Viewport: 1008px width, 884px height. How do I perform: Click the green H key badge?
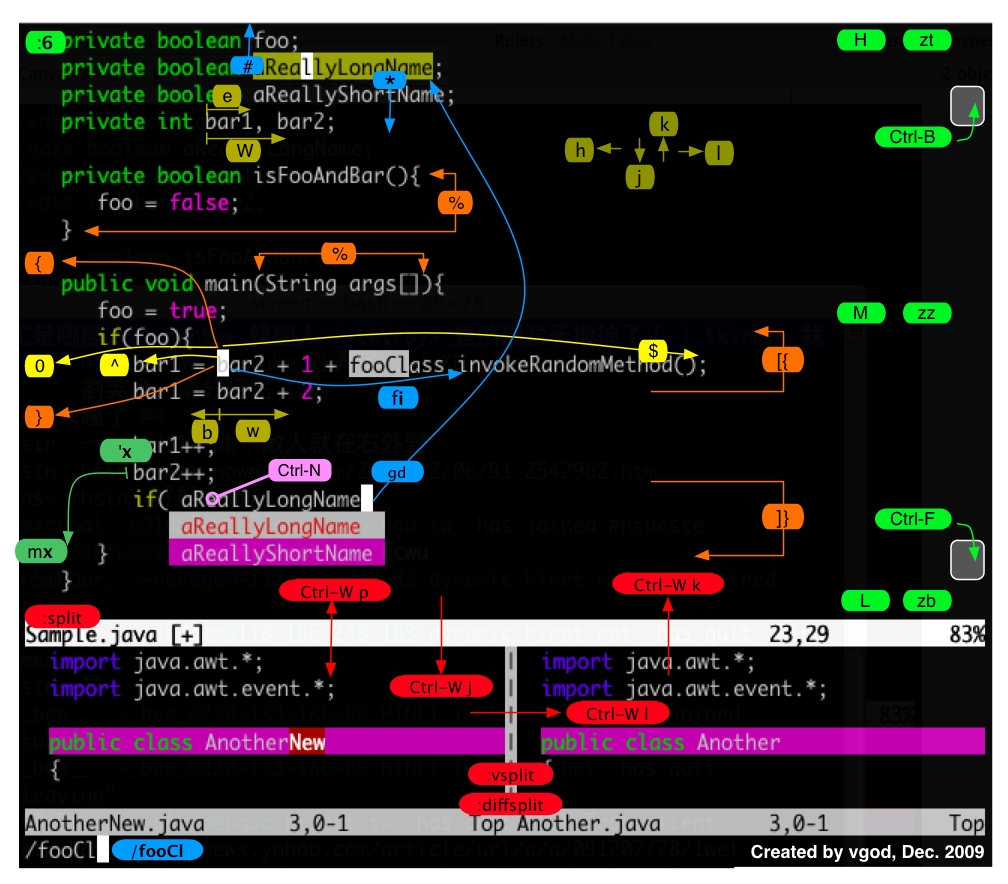pyautogui.click(x=861, y=41)
